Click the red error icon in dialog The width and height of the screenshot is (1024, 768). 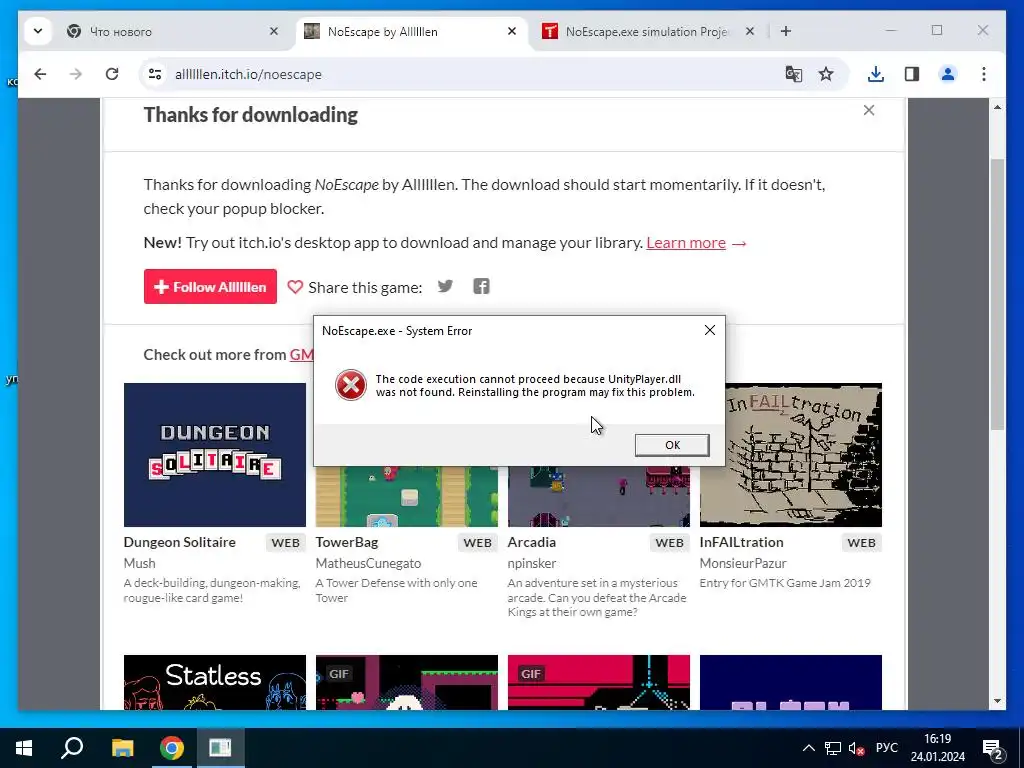(x=351, y=385)
